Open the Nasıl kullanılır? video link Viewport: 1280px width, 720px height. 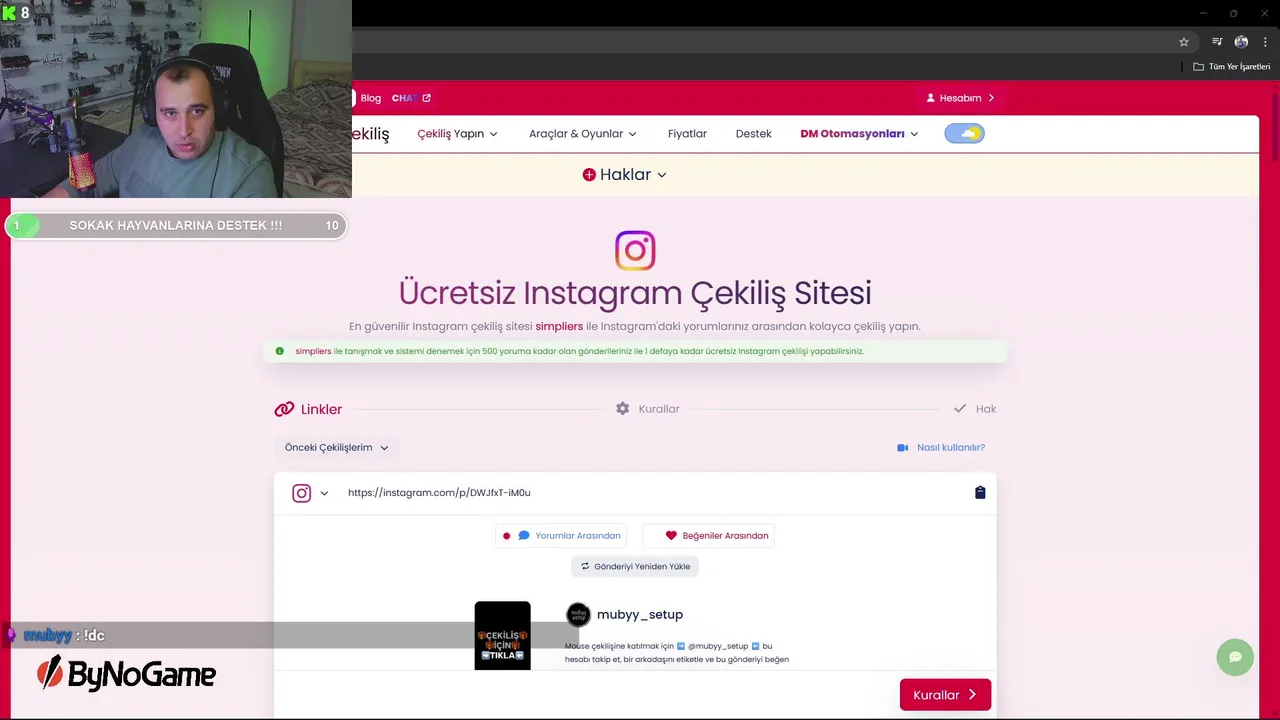click(x=941, y=448)
